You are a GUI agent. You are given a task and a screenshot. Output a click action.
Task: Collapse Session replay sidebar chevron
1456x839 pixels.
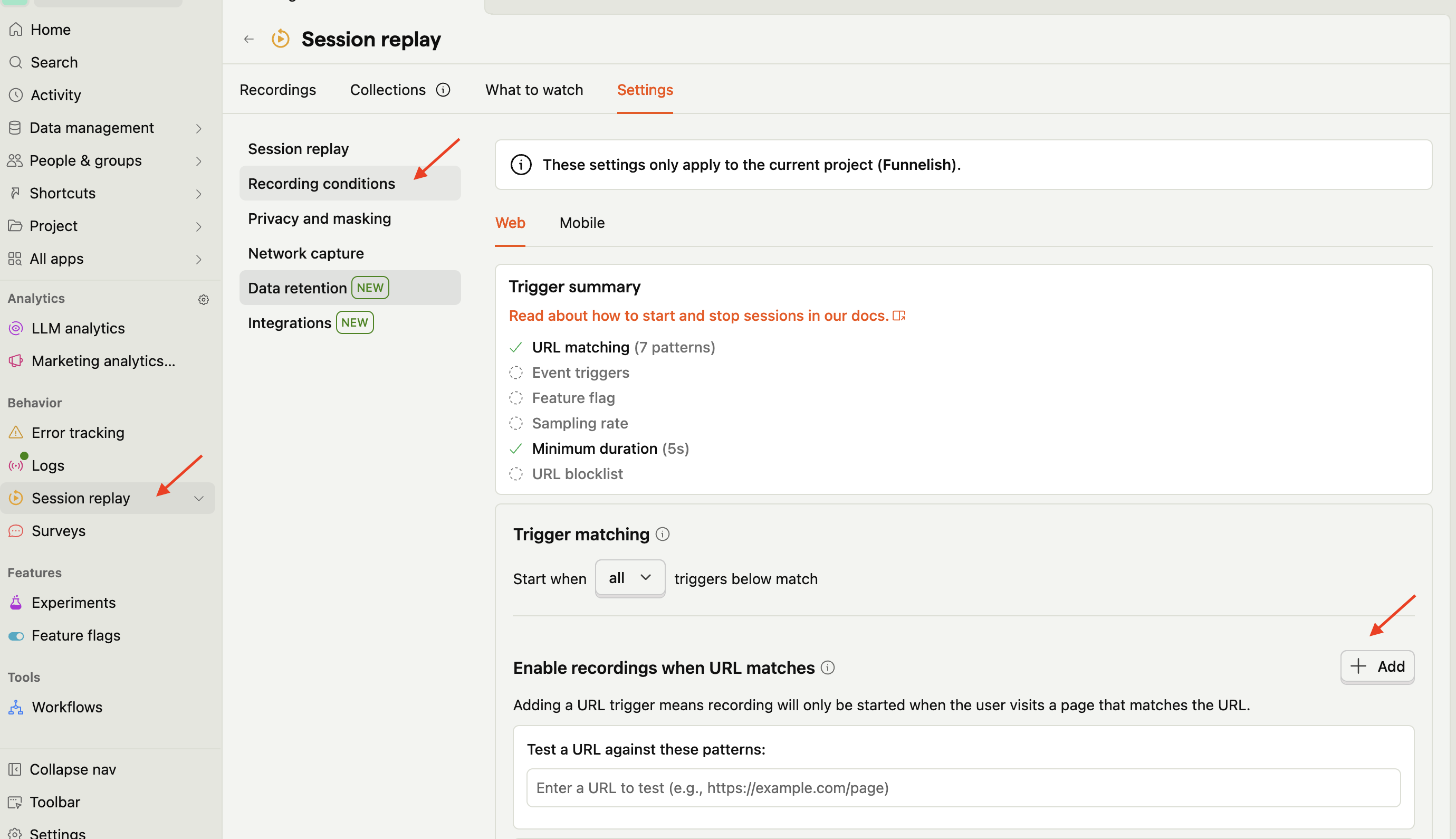199,499
